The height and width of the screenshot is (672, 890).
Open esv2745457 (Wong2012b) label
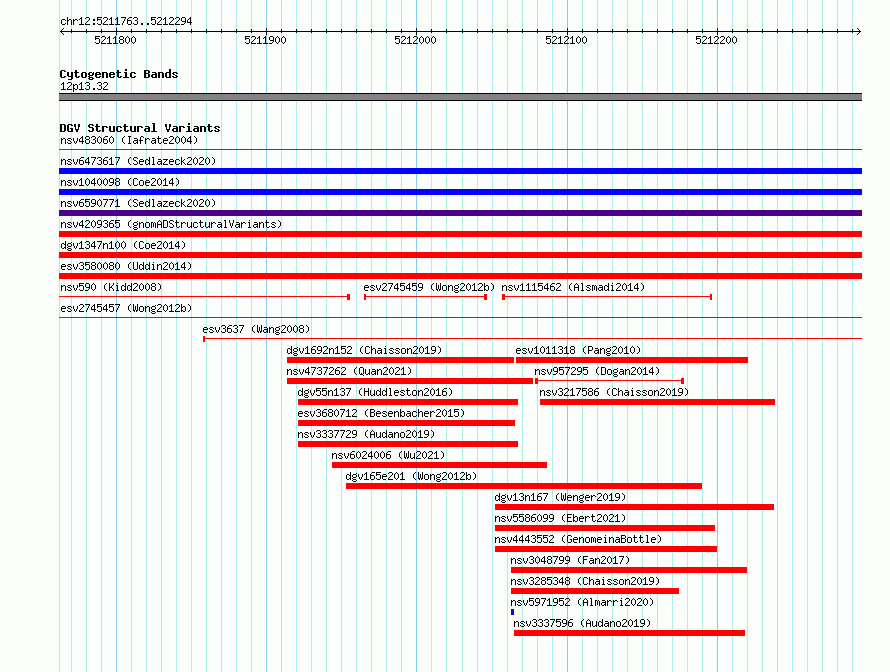126,308
